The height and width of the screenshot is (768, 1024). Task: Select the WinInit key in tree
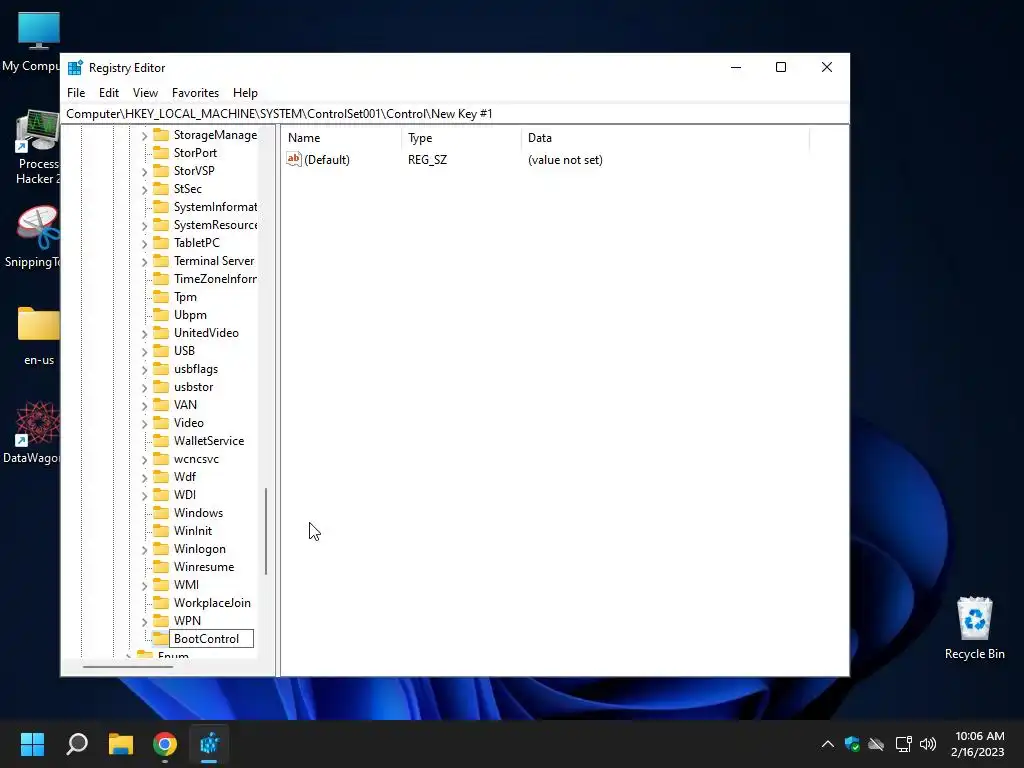pyautogui.click(x=193, y=531)
